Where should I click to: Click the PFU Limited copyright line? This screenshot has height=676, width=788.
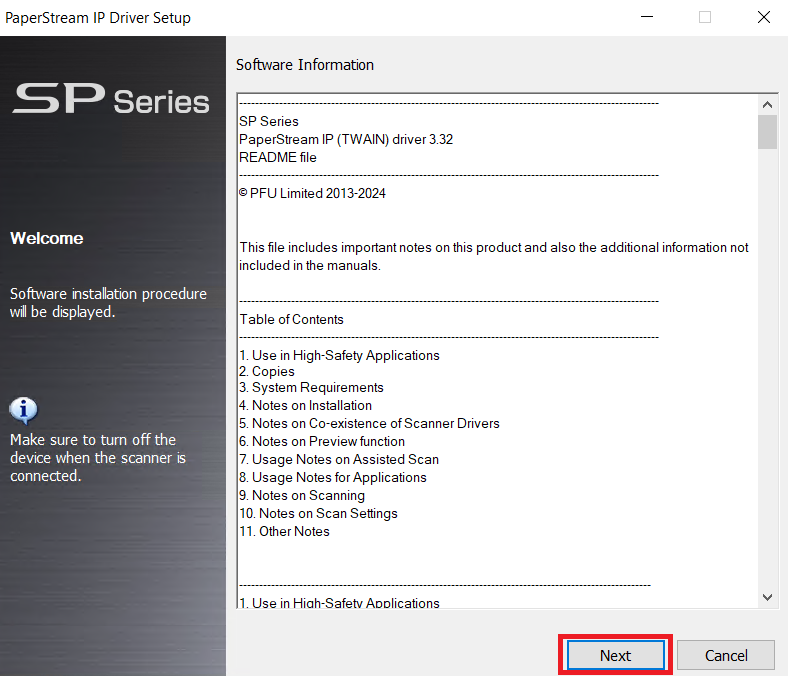pyautogui.click(x=312, y=194)
